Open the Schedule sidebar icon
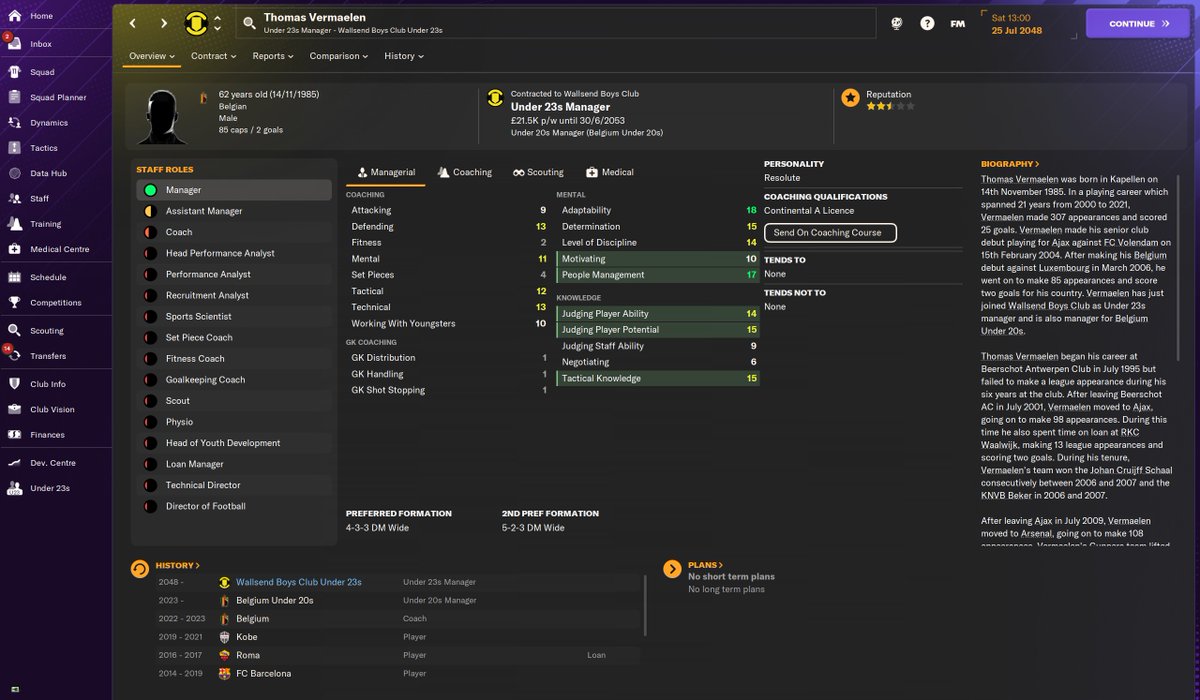 point(14,277)
